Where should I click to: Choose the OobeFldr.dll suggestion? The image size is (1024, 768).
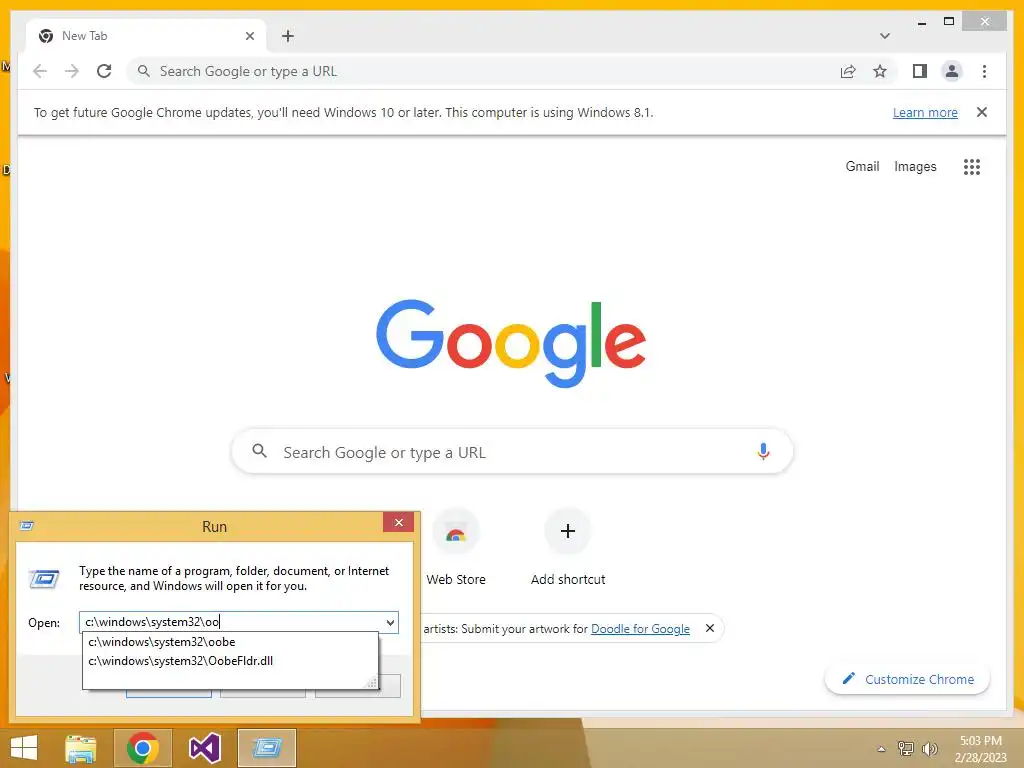[230, 661]
